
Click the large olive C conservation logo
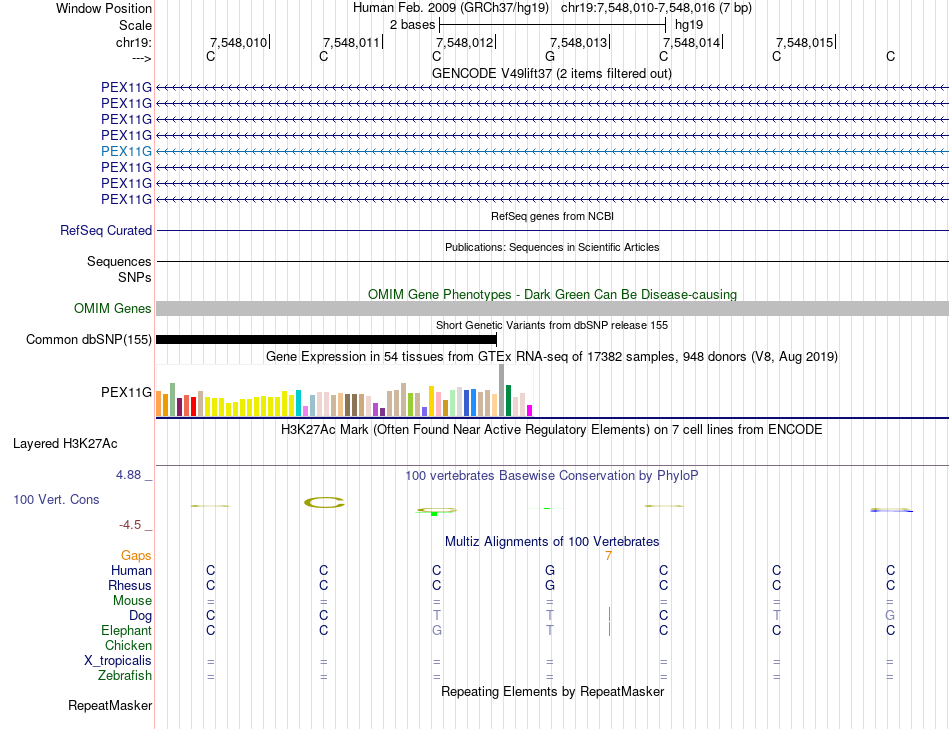pos(324,502)
